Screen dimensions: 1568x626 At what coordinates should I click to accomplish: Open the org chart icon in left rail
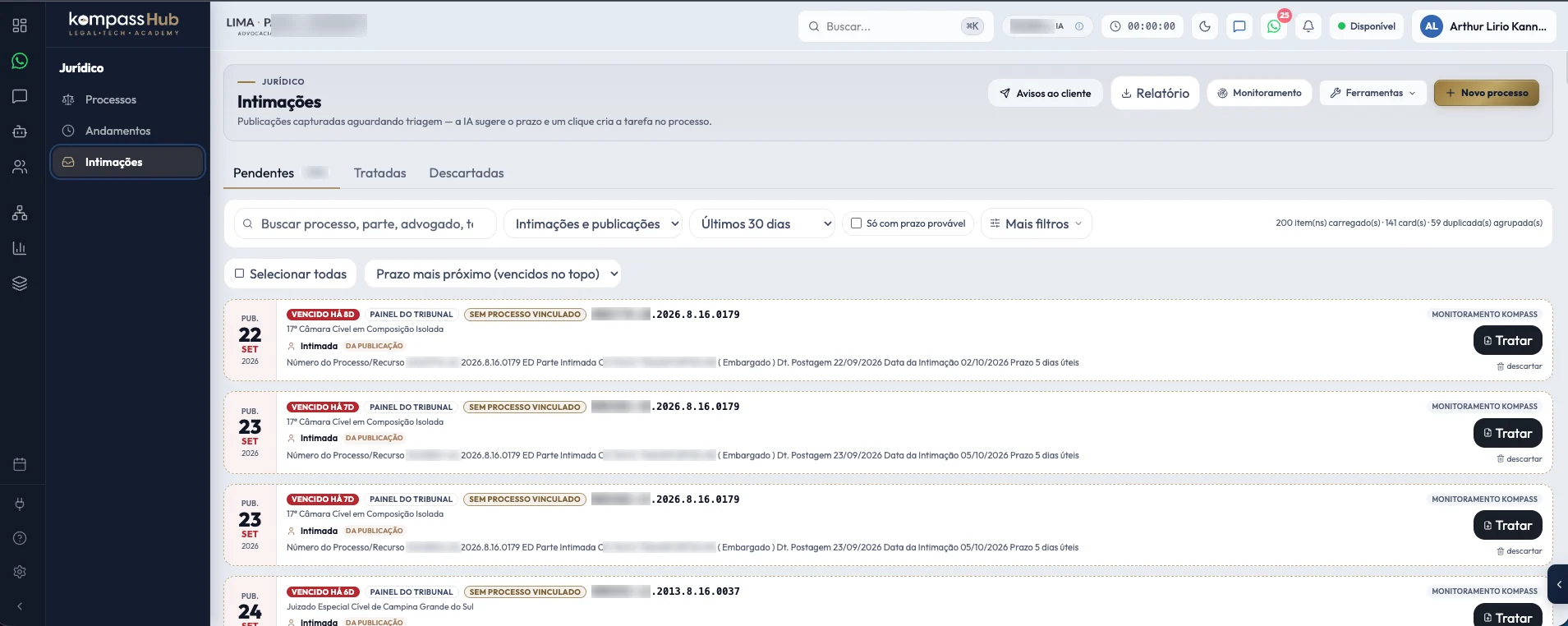(x=20, y=213)
